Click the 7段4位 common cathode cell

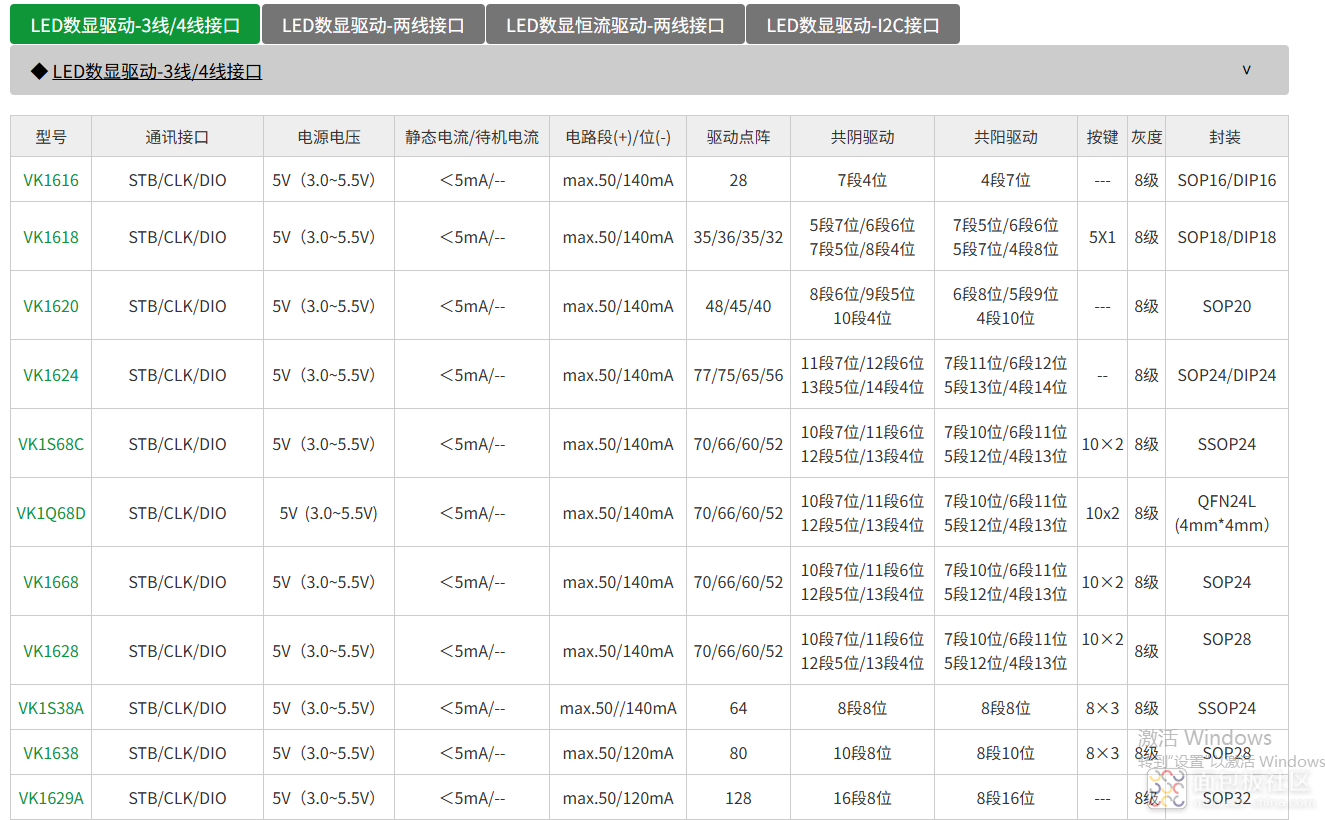pos(862,181)
